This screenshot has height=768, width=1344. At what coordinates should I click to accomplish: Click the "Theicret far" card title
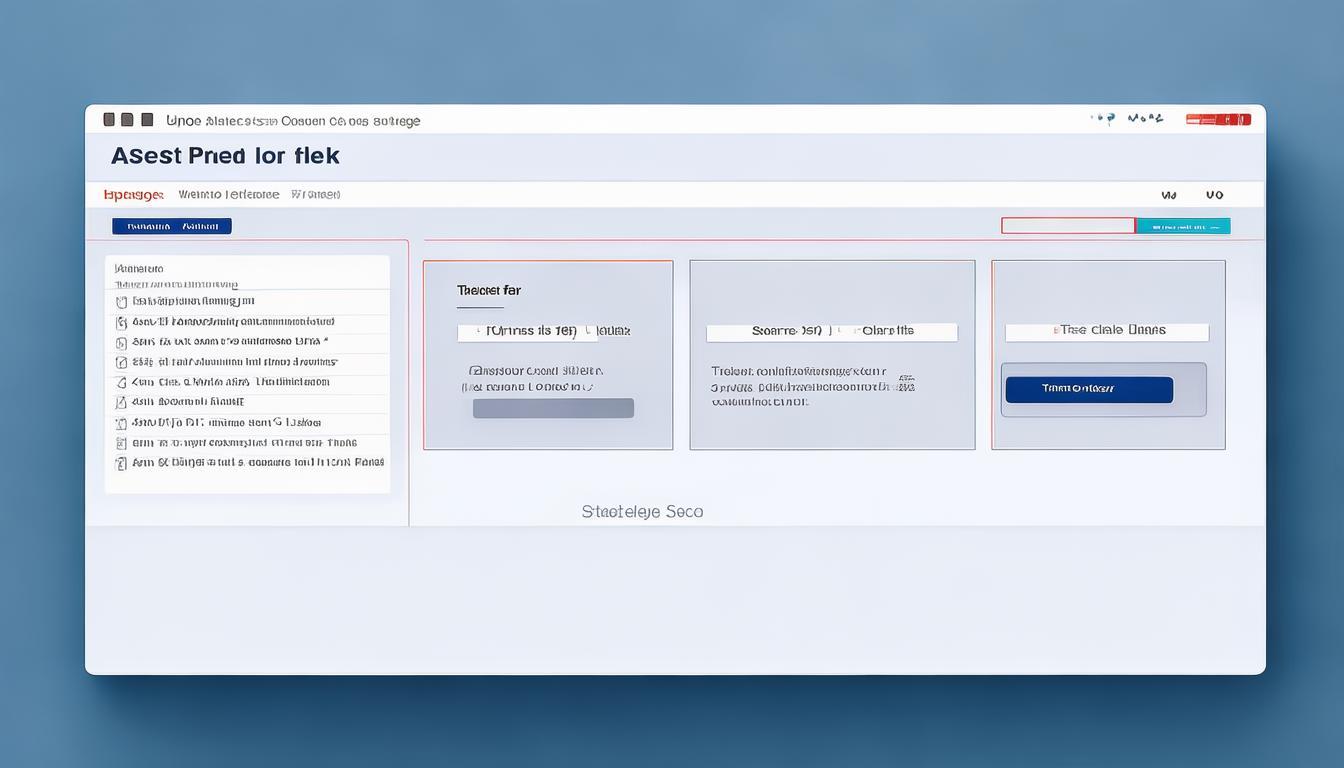pos(489,290)
